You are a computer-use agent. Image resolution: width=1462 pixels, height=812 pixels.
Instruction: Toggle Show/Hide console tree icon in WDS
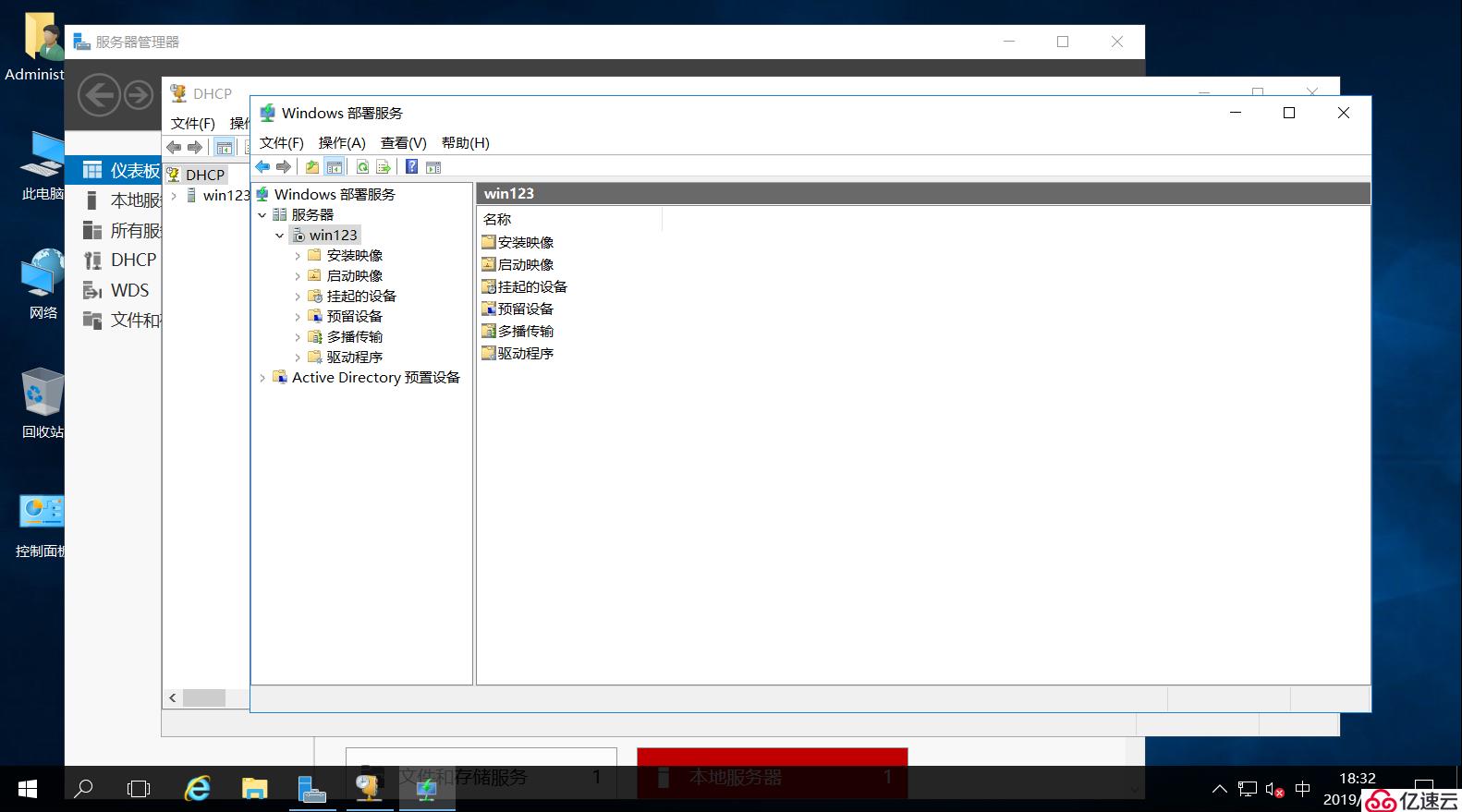click(x=335, y=167)
